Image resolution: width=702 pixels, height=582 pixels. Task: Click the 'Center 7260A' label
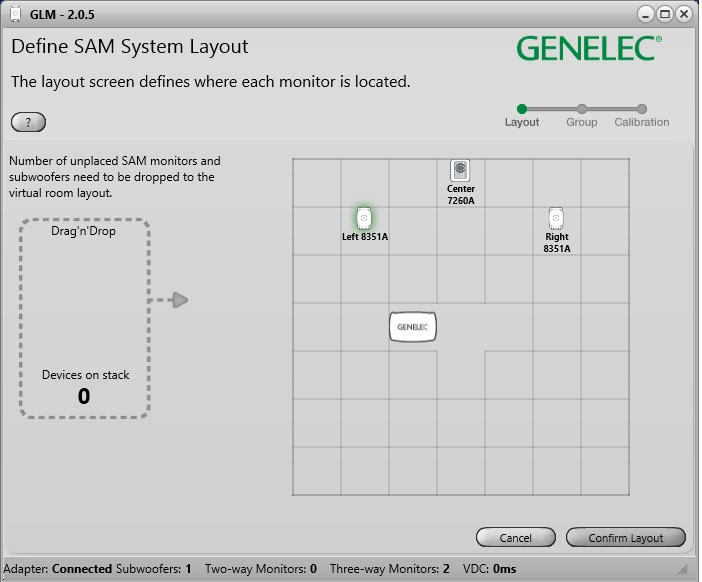coord(461,195)
